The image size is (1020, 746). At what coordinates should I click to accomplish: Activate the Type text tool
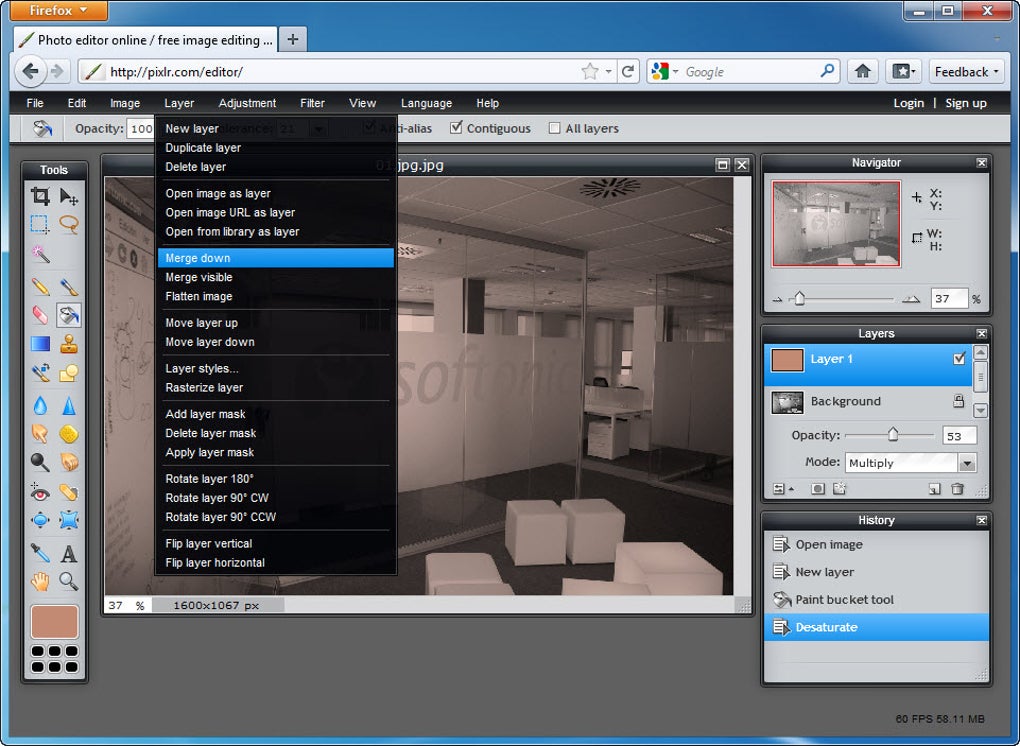(69, 553)
